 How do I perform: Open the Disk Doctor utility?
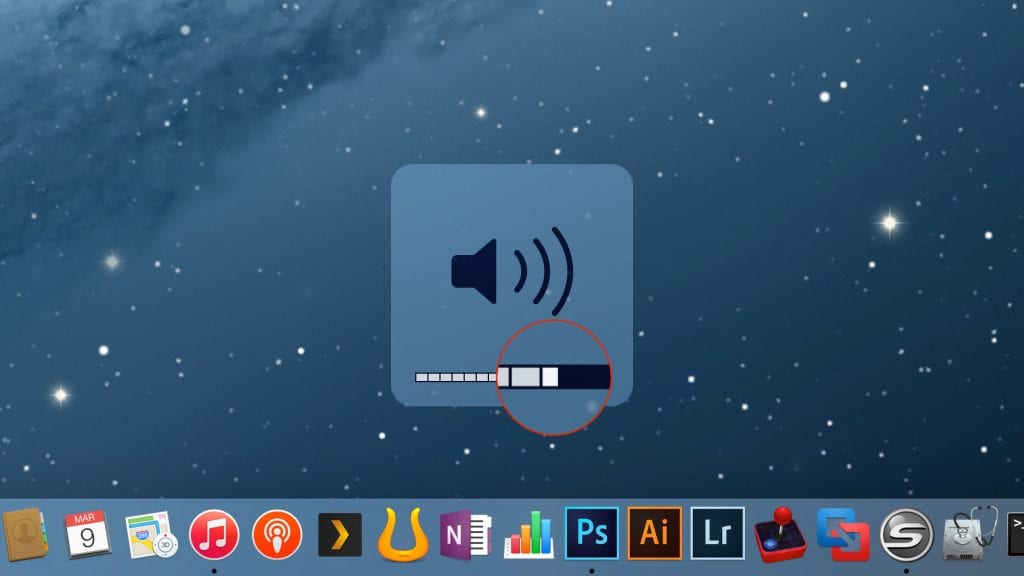[962, 533]
